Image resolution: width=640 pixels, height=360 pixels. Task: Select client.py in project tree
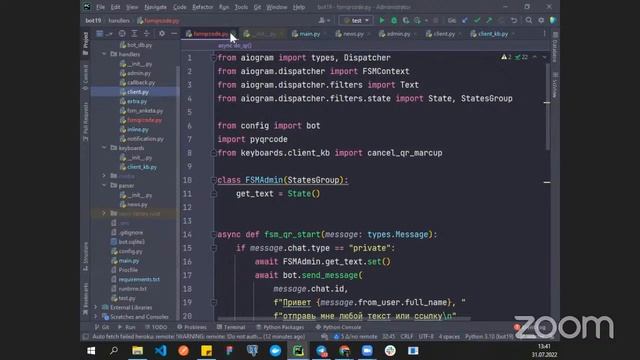tap(138, 92)
